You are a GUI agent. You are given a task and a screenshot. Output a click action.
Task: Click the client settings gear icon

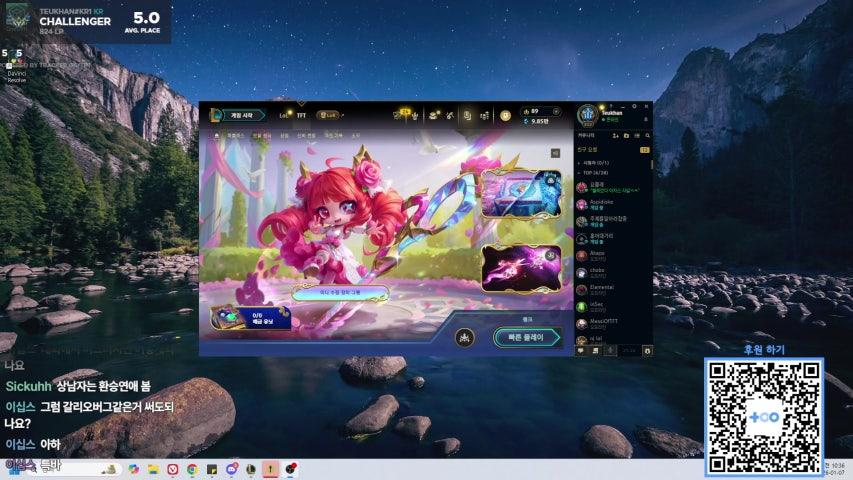click(x=634, y=106)
